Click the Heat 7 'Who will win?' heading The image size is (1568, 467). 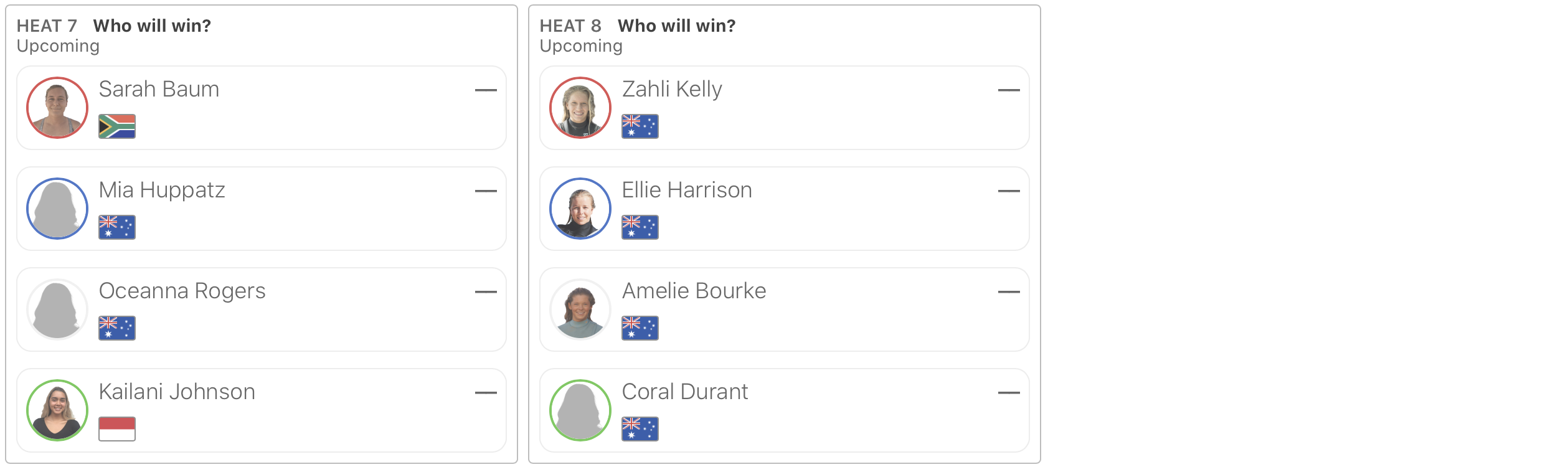click(x=152, y=26)
